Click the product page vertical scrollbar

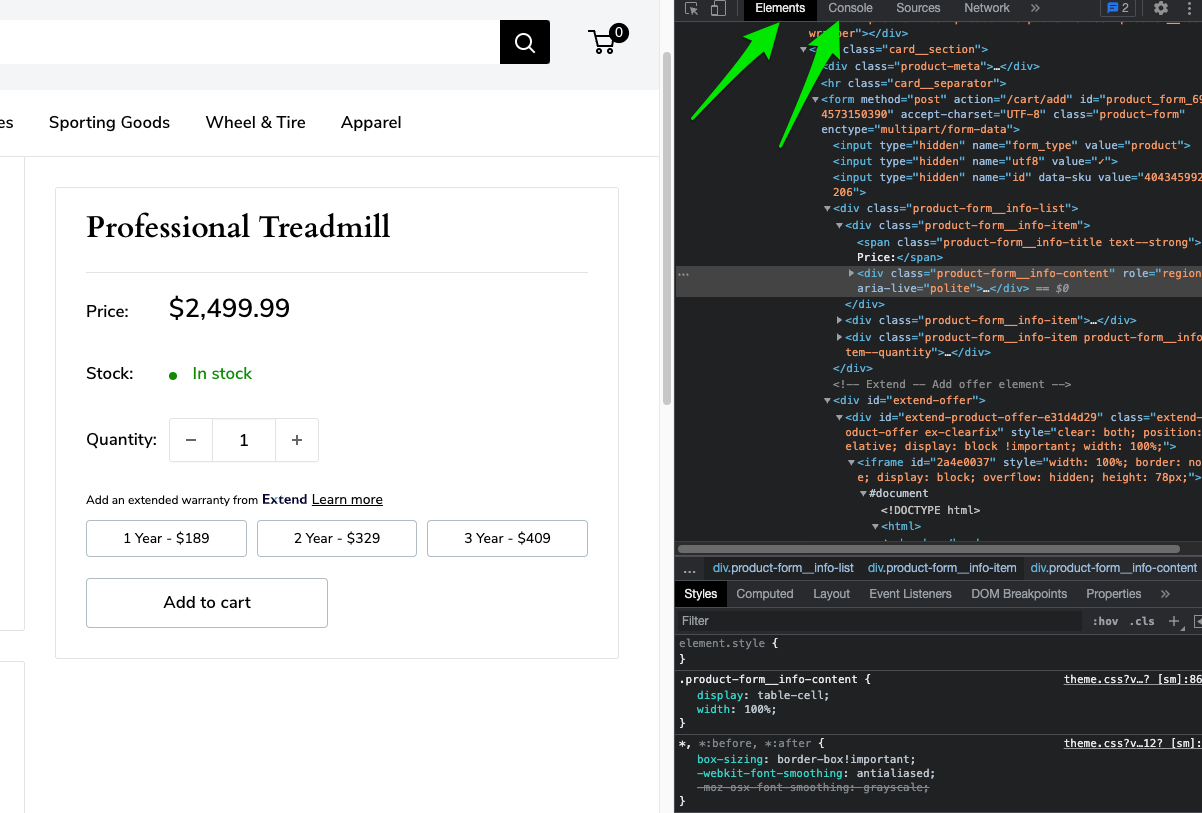(667, 230)
